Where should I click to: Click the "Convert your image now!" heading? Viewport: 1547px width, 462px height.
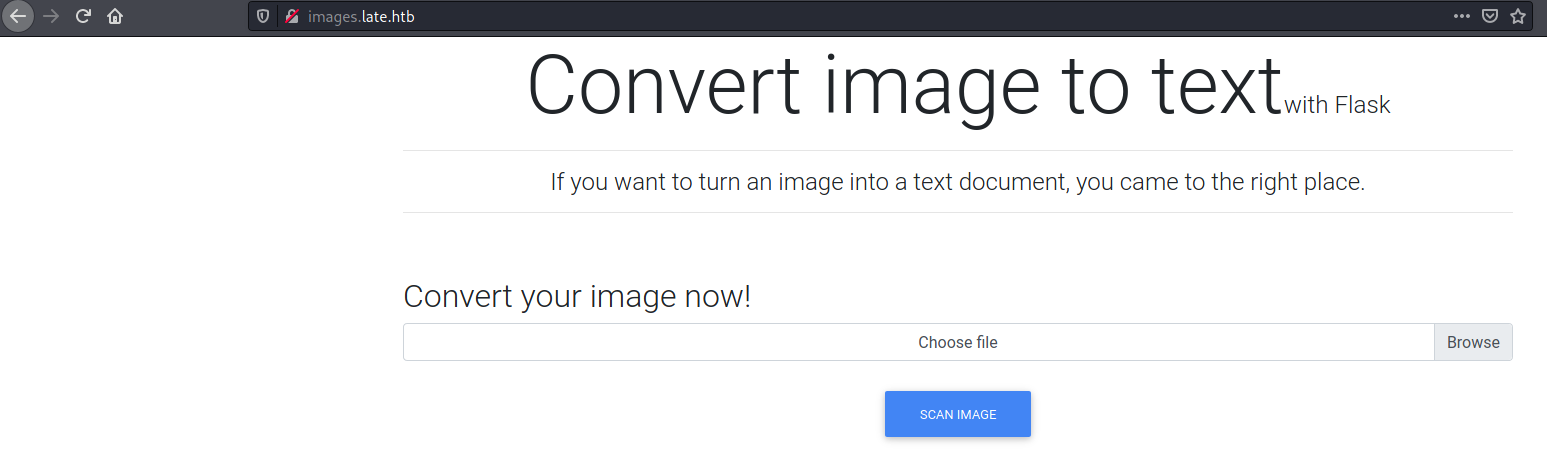tap(576, 296)
